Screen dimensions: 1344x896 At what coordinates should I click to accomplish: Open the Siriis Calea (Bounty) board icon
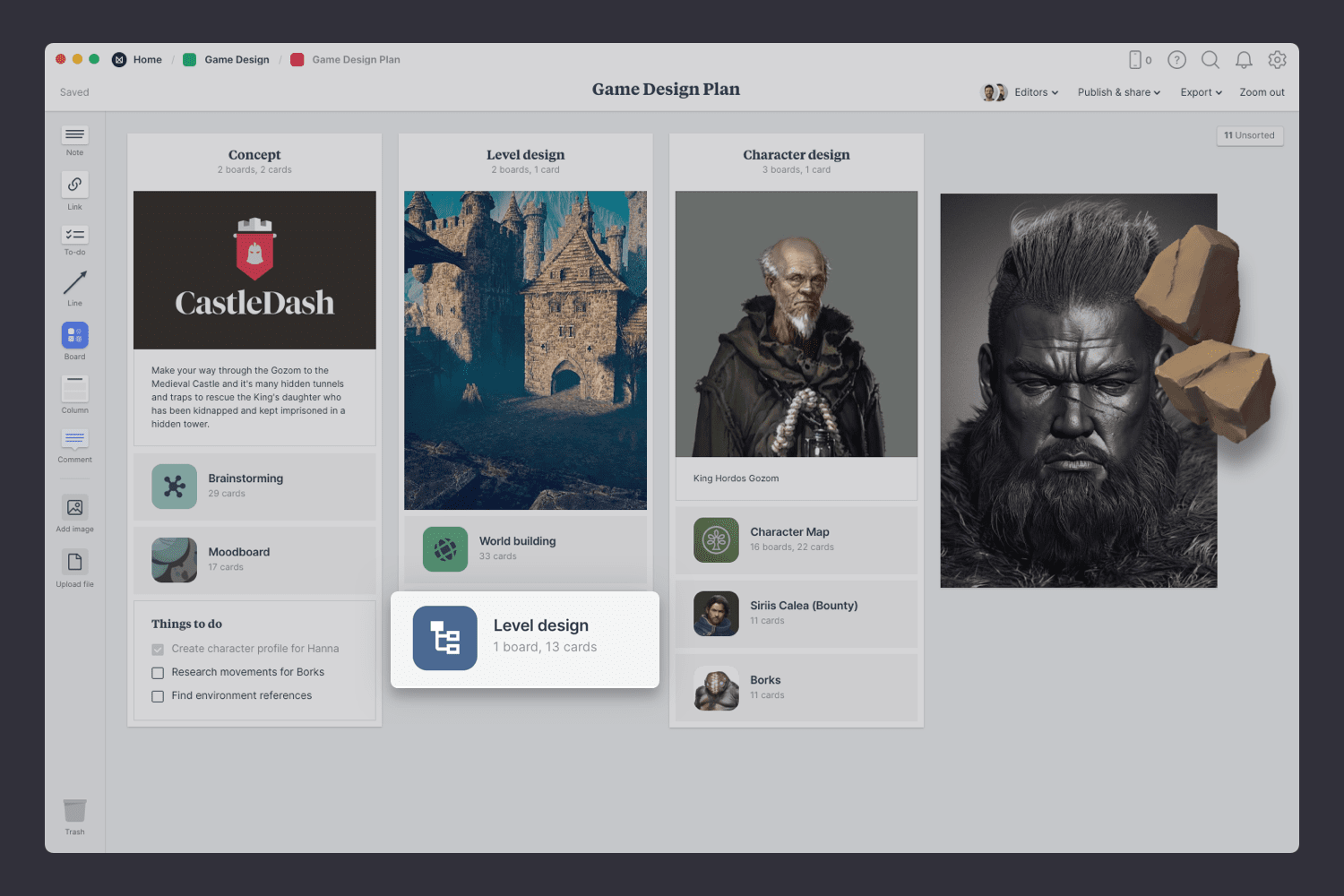(x=716, y=614)
